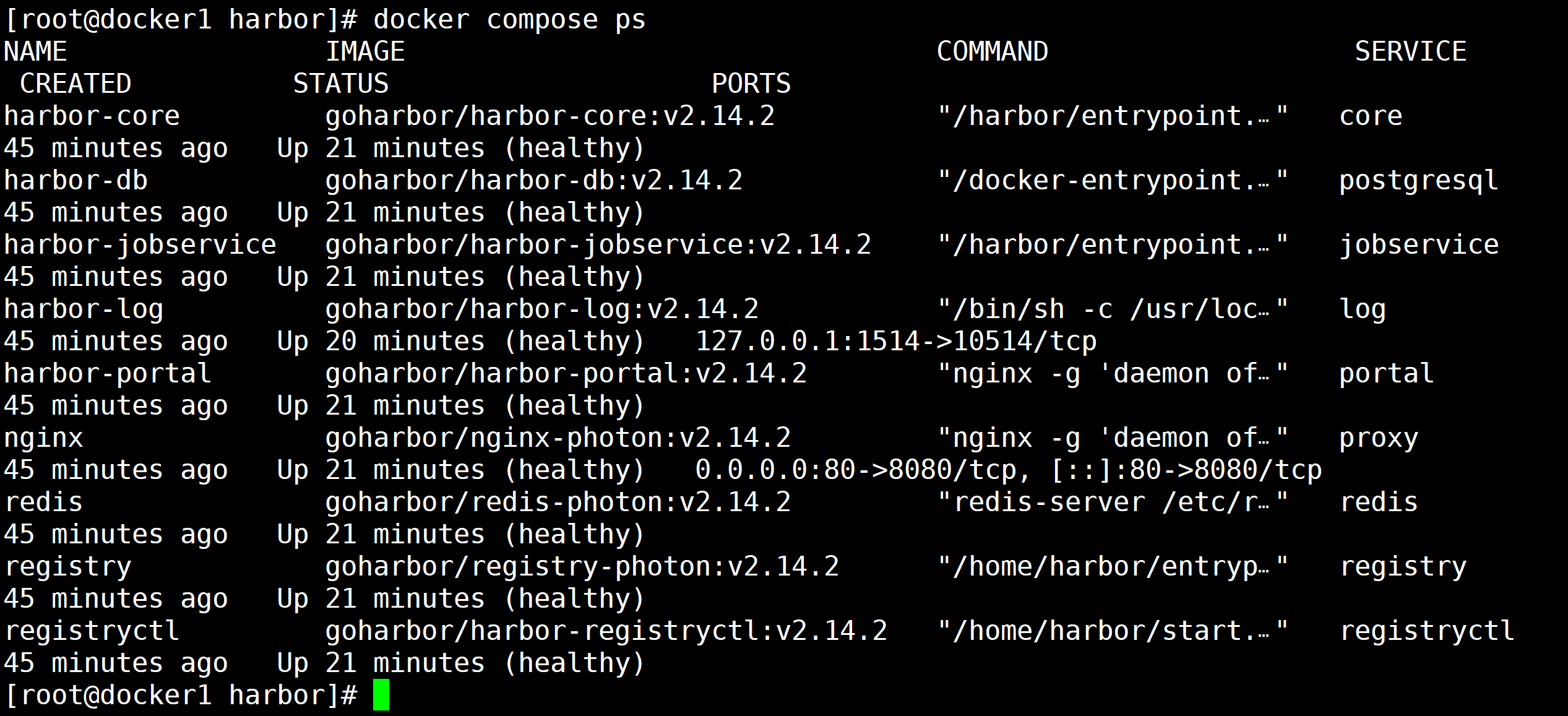Click the goharbor/registry-photon:v2.14.2 image text

pos(582,567)
